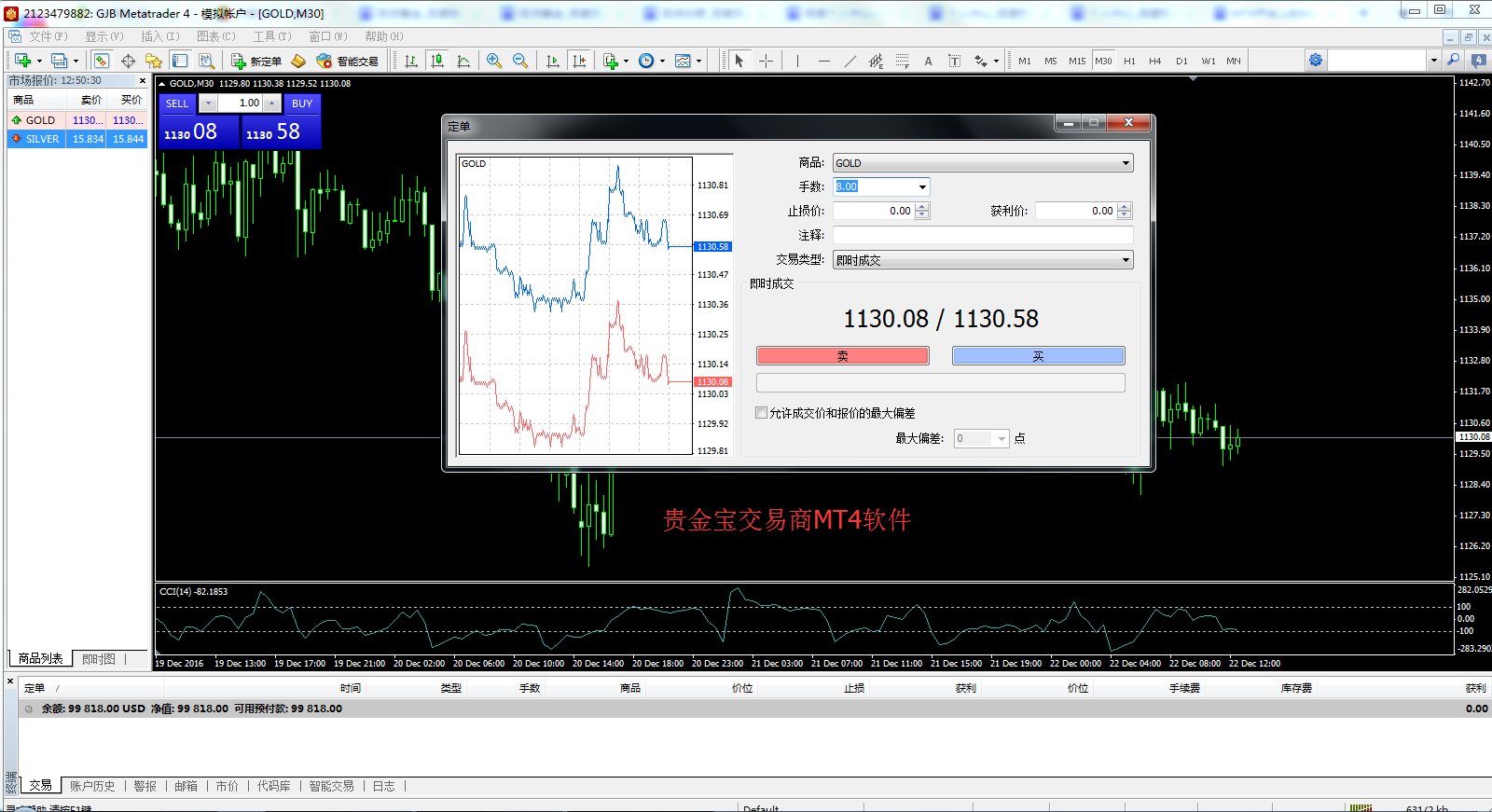Switch timeframe to M15
This screenshot has height=812, width=1492.
pos(1077,61)
